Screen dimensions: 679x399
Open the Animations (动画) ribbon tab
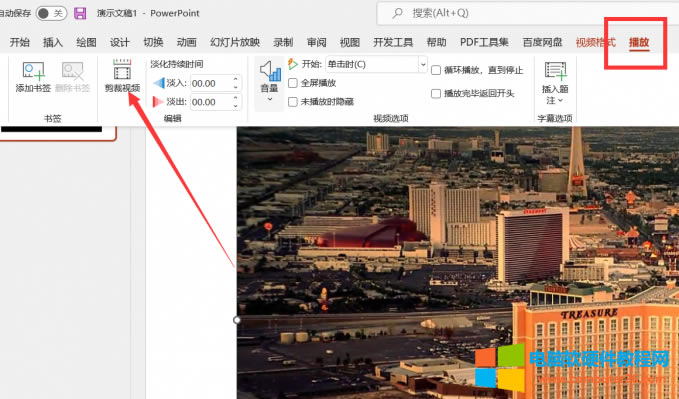[x=187, y=42]
